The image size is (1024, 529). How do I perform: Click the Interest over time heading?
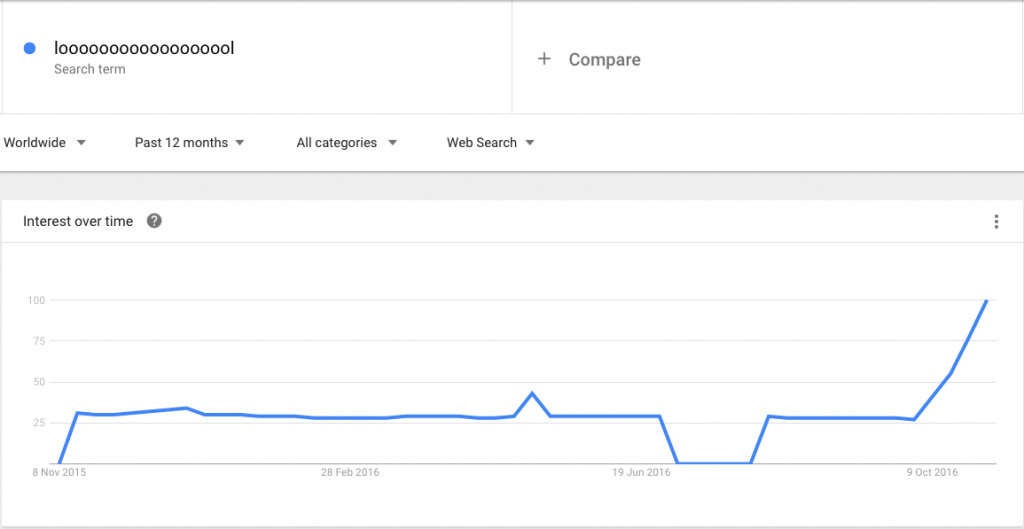tap(78, 221)
